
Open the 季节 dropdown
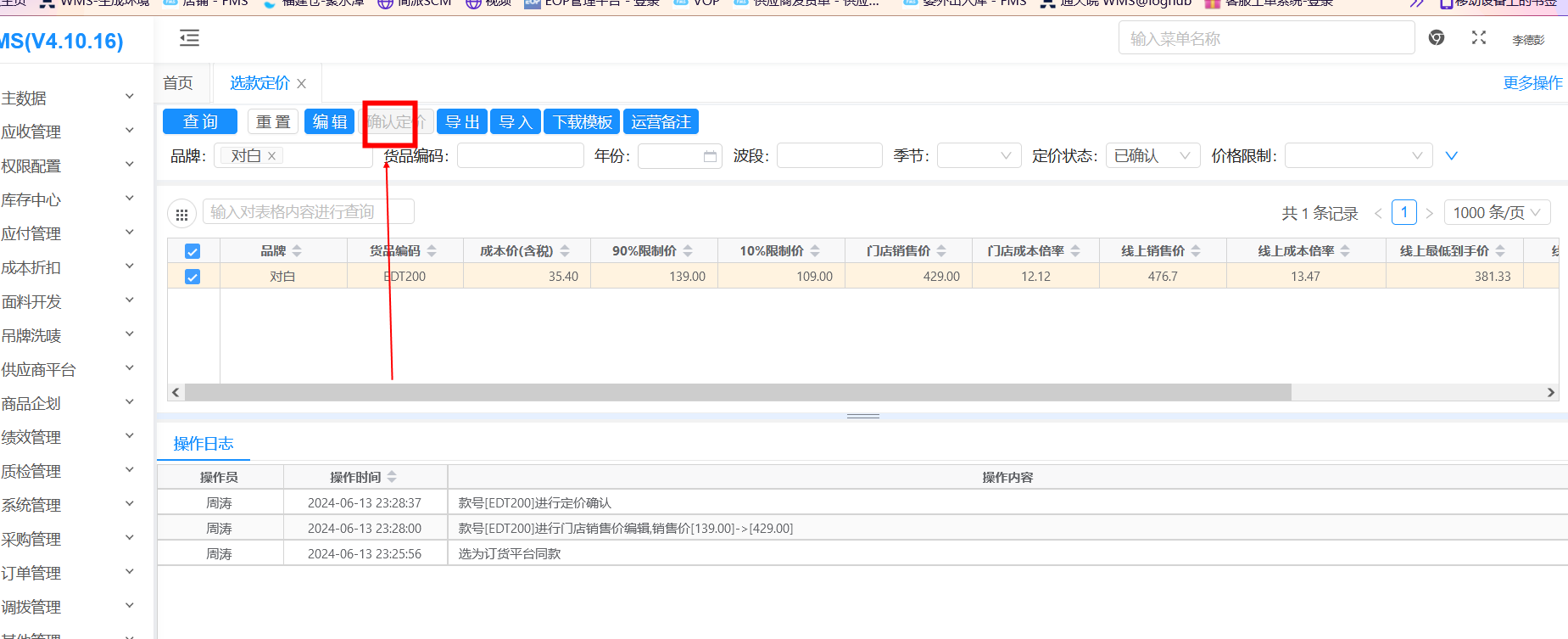pos(979,156)
